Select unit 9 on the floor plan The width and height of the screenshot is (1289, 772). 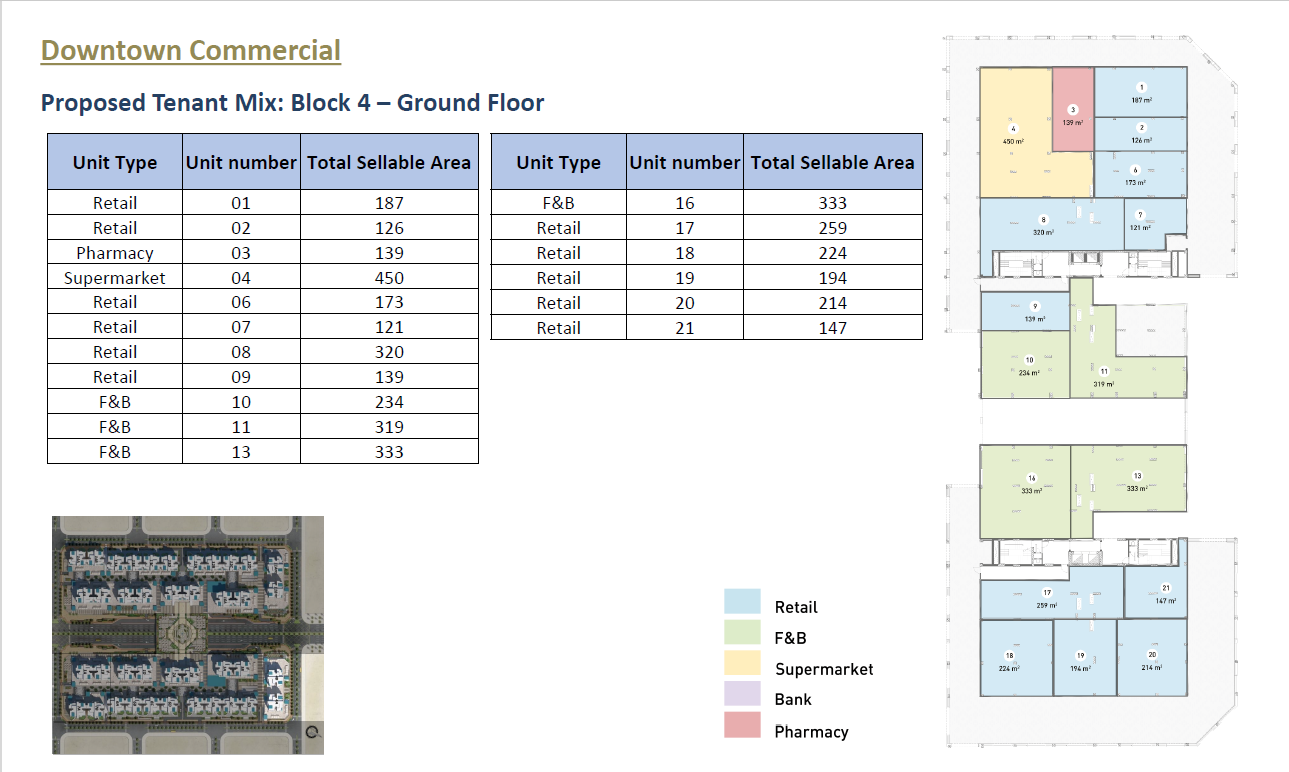pyautogui.click(x=1025, y=311)
